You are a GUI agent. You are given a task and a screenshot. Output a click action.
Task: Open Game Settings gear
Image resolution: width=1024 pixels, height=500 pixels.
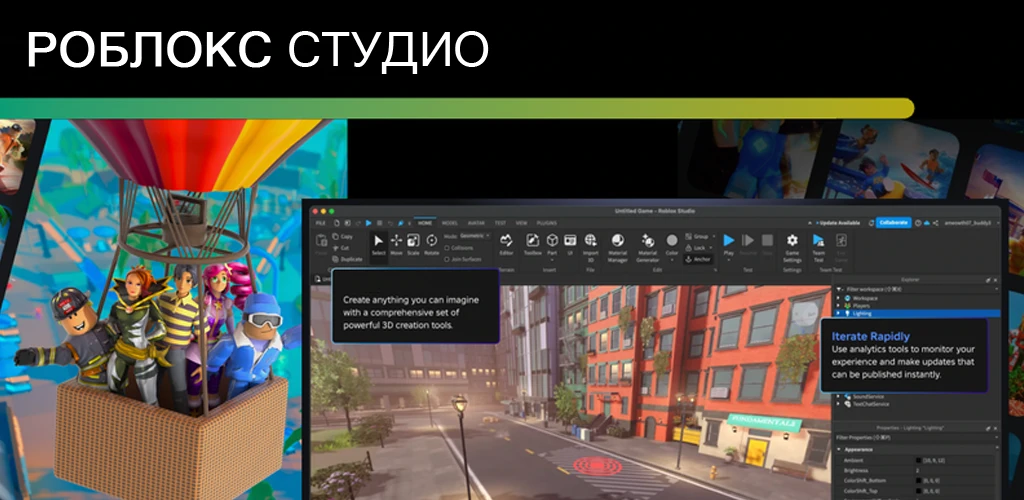(792, 247)
